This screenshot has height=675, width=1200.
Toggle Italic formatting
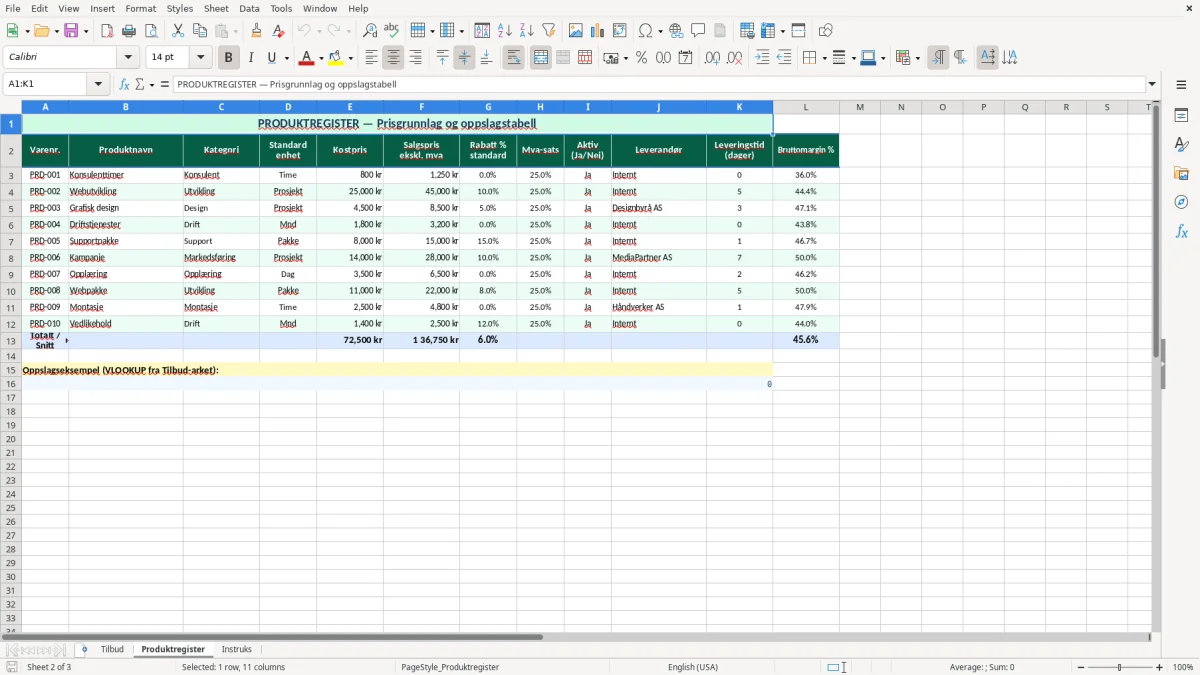(x=251, y=58)
